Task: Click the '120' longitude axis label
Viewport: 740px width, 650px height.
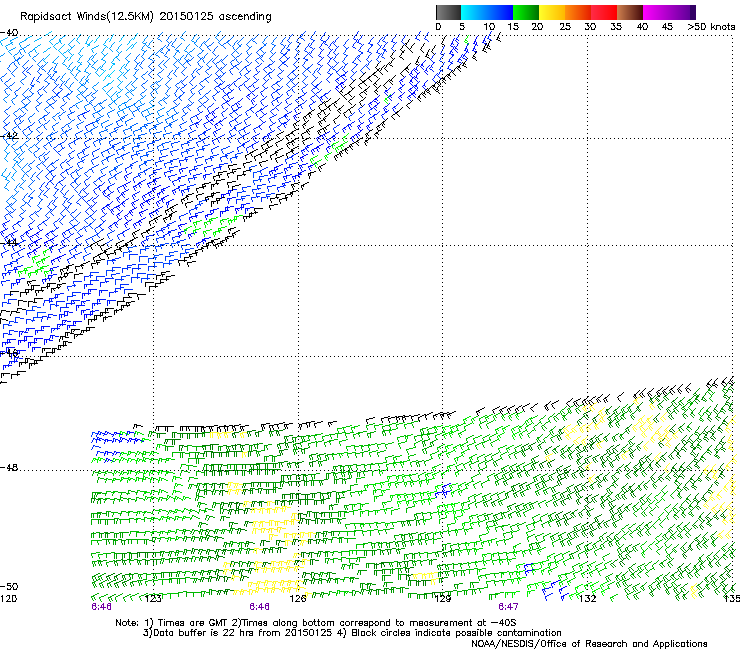Action: click(x=8, y=599)
